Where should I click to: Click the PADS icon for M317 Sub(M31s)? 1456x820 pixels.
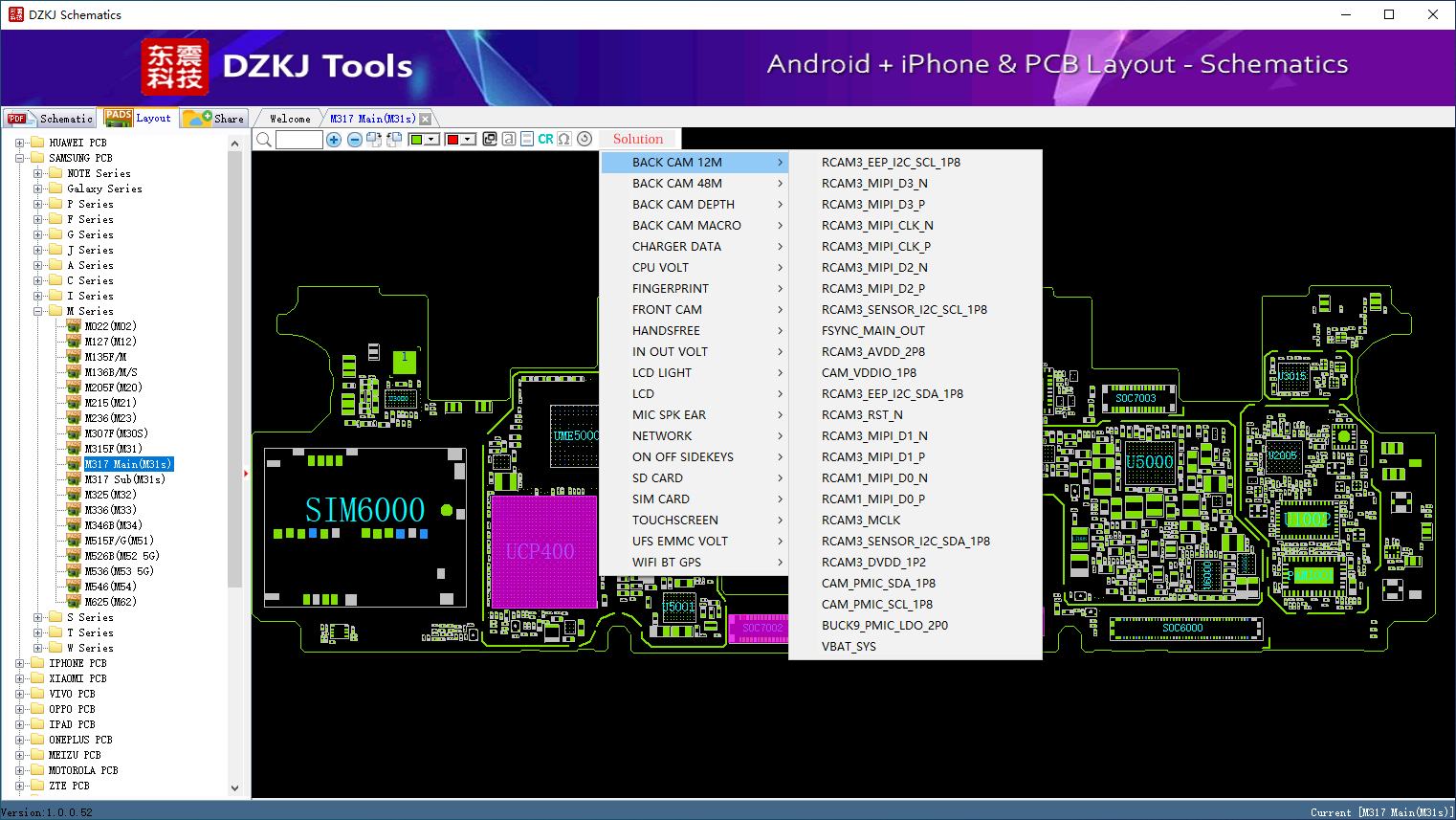pos(74,479)
